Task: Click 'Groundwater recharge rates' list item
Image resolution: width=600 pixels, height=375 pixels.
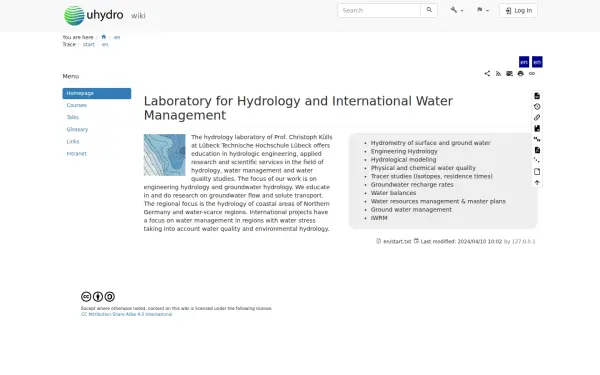Action: point(412,184)
